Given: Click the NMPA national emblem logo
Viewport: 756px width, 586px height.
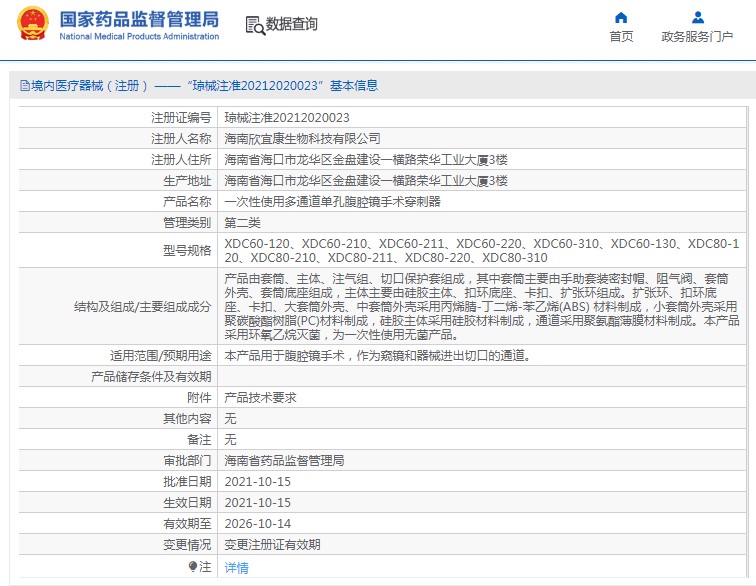Looking at the screenshot, I should (33, 24).
